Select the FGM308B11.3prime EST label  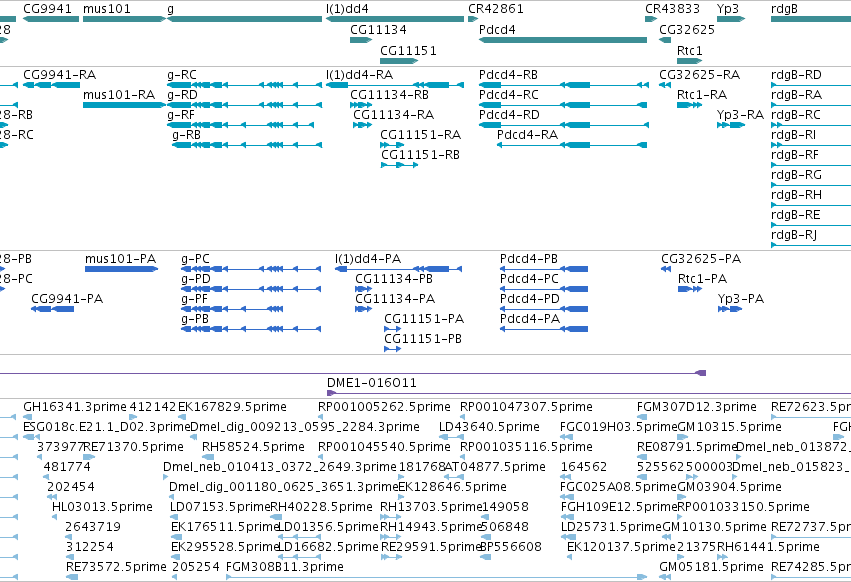(x=285, y=567)
